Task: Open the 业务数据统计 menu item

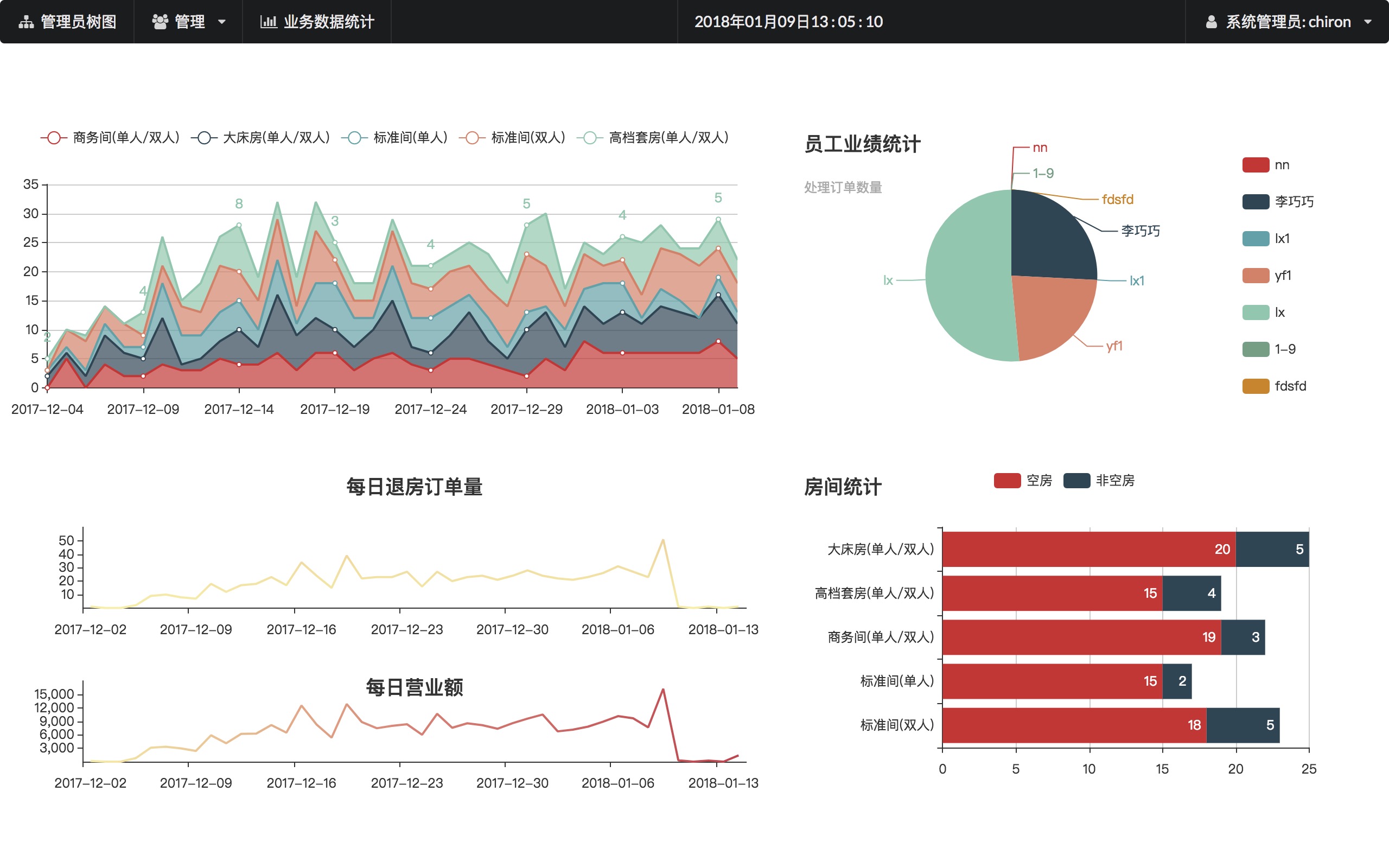Action: pos(328,22)
